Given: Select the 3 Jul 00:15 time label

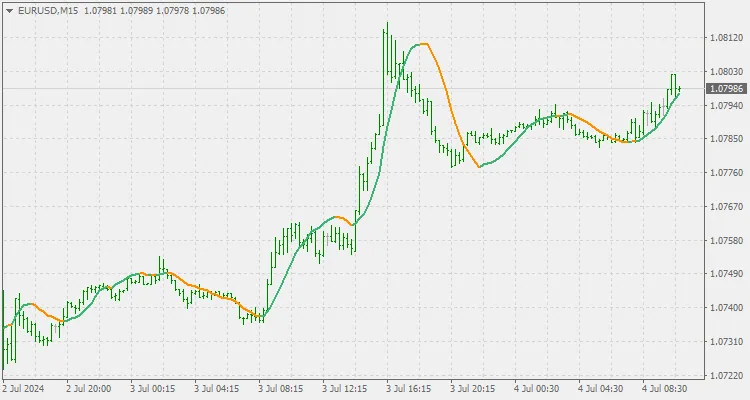Looking at the screenshot, I should (x=154, y=388).
